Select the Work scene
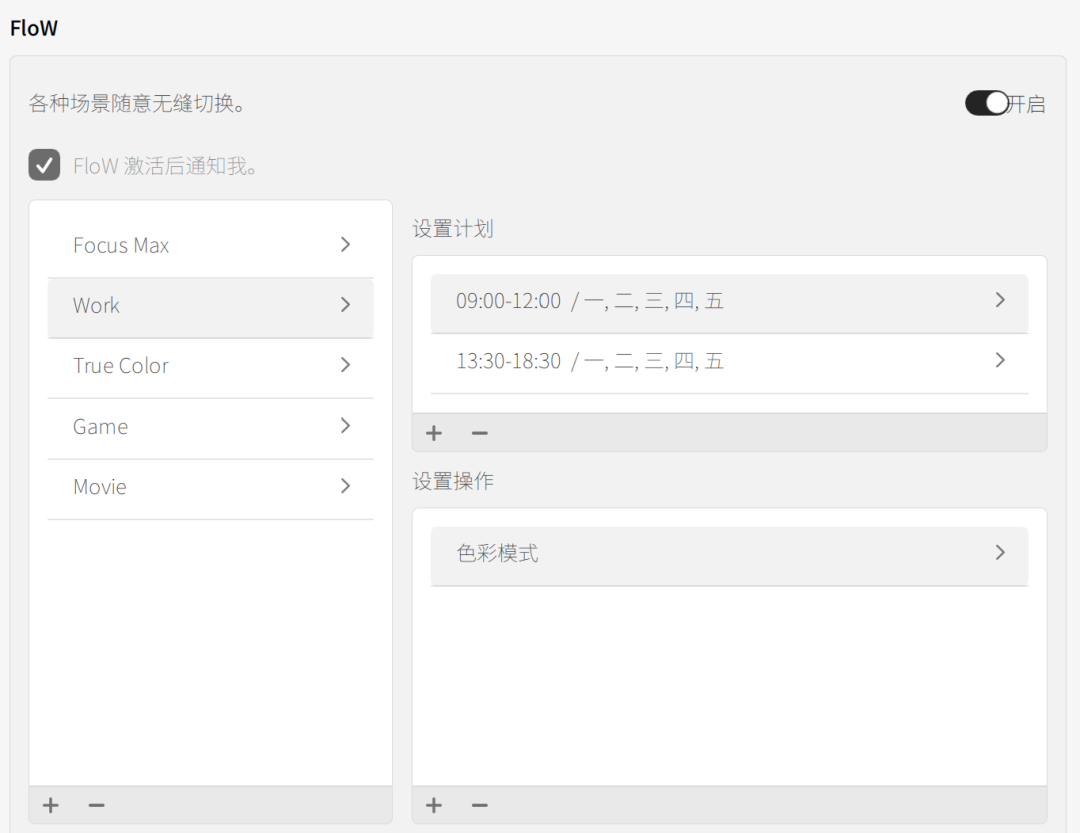This screenshot has width=1080, height=833. (x=97, y=306)
